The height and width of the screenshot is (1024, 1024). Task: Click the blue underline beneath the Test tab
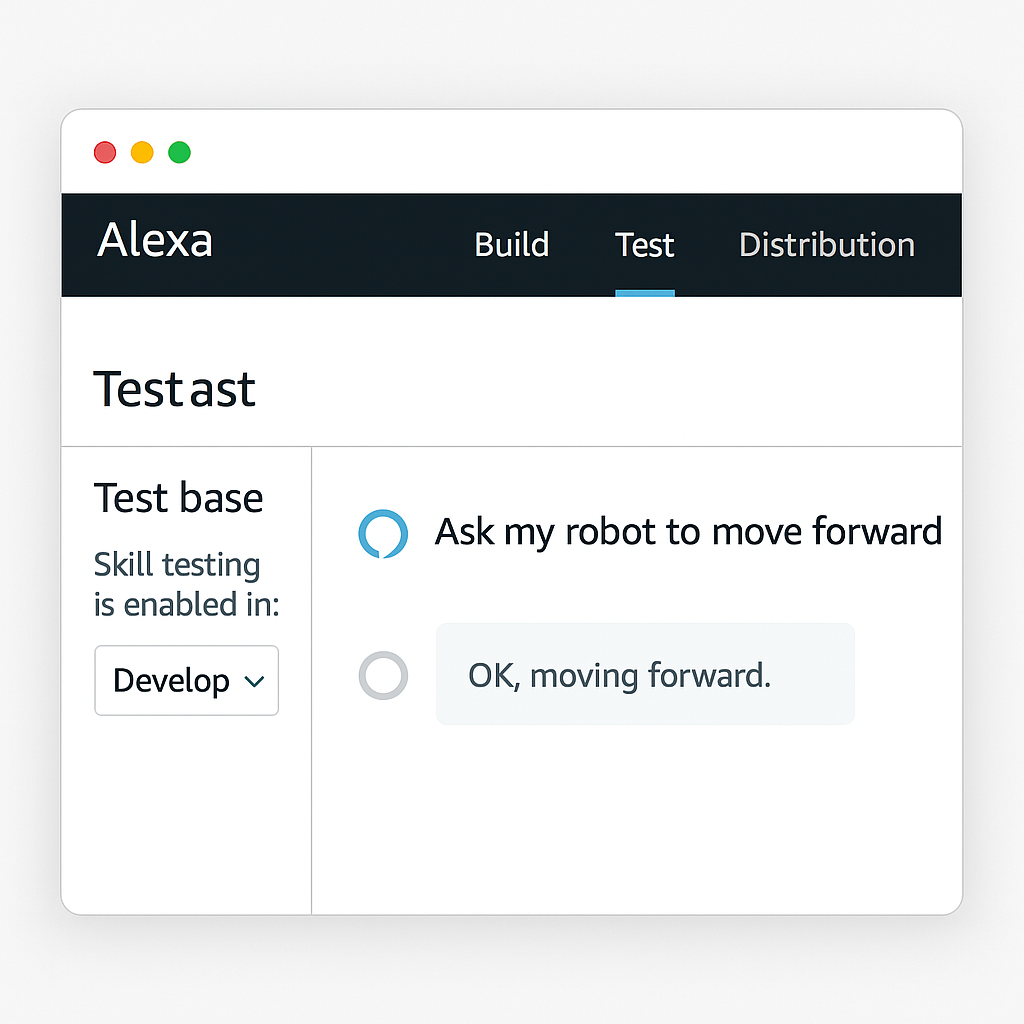(645, 293)
